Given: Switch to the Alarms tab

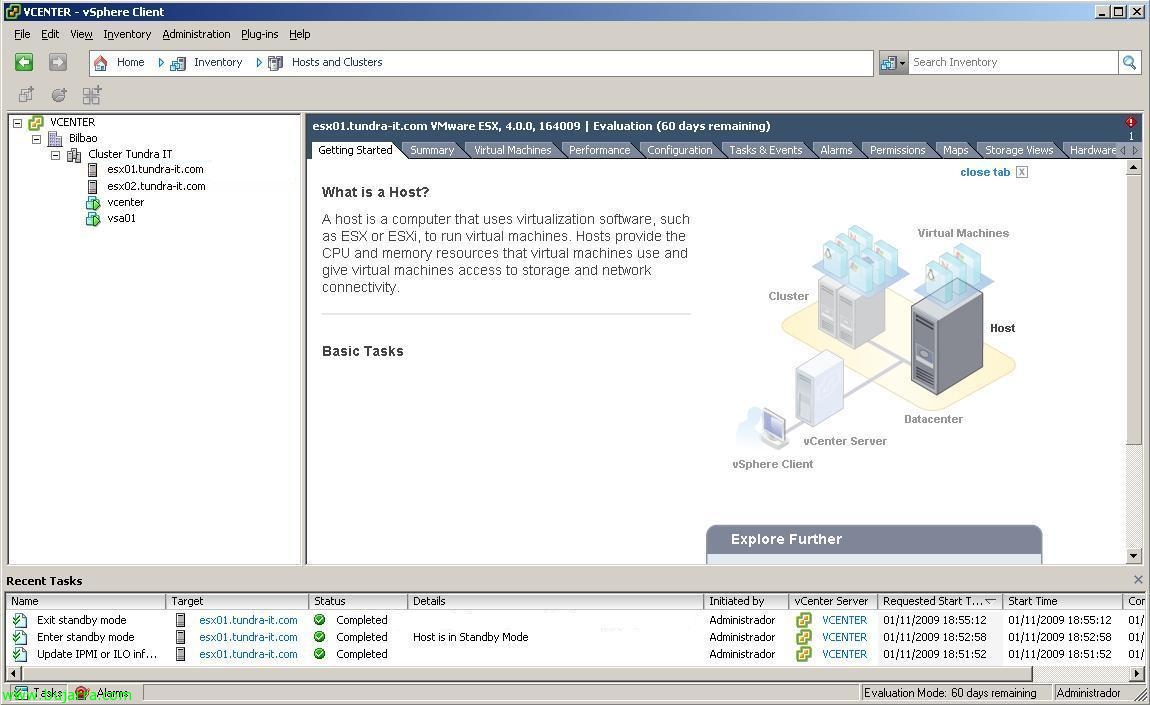Looking at the screenshot, I should coord(836,150).
